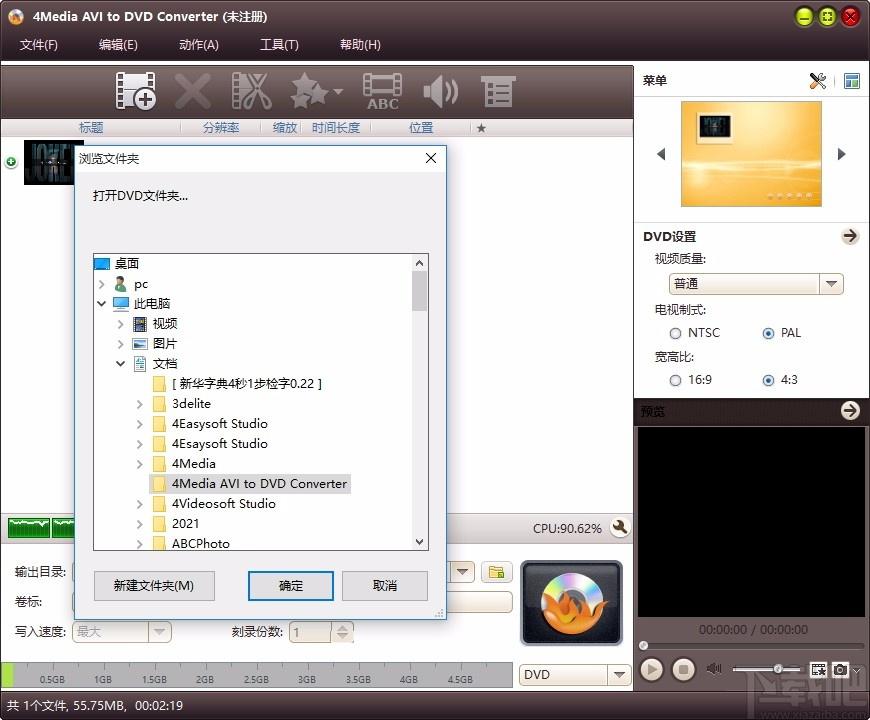The image size is (870, 720).
Task: Select the 2021 folder
Action: pyautogui.click(x=185, y=524)
